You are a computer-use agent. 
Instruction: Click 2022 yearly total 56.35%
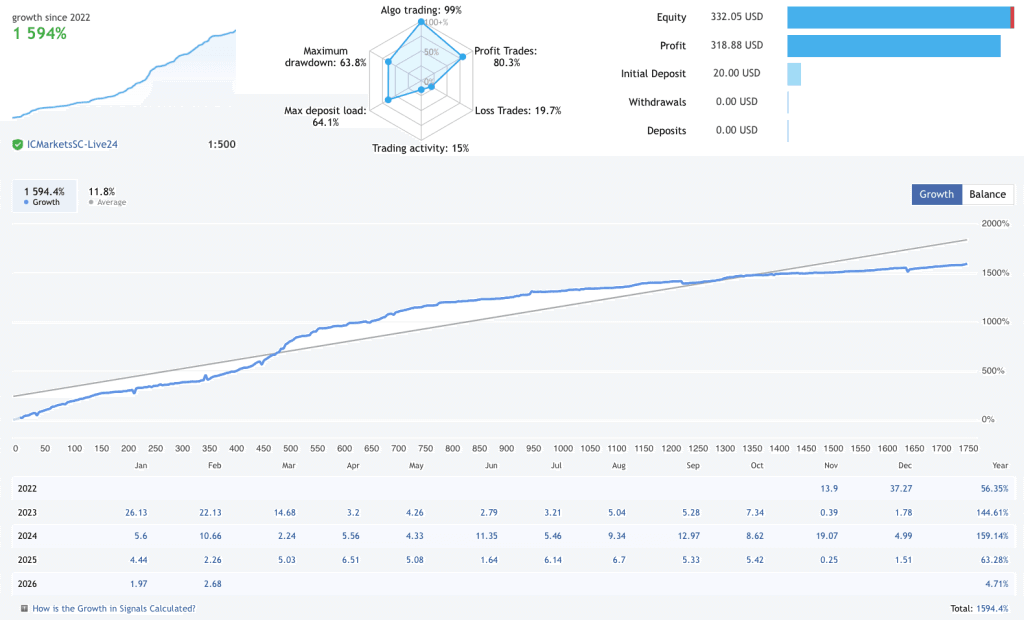point(994,489)
